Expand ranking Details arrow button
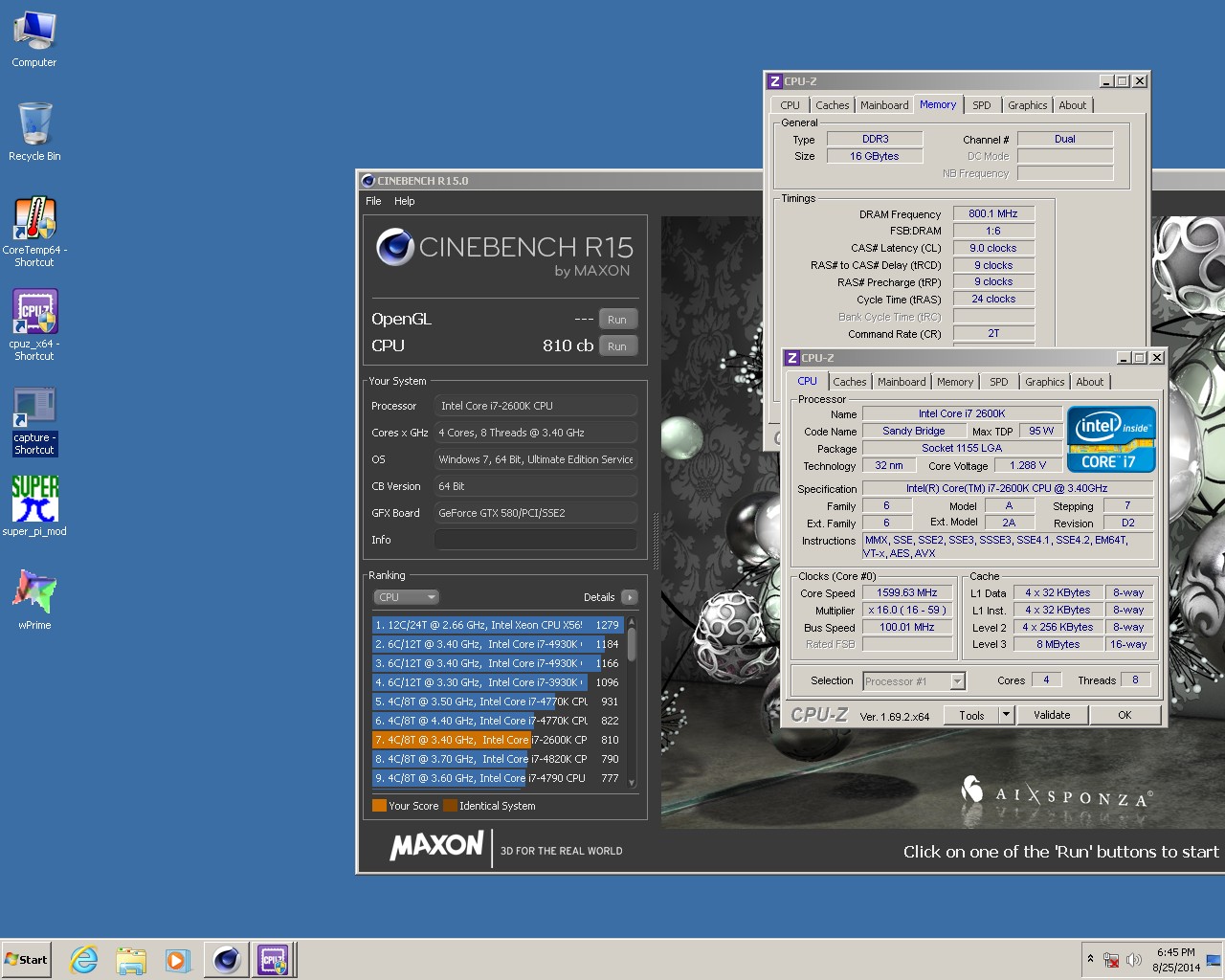The width and height of the screenshot is (1225, 980). click(629, 597)
